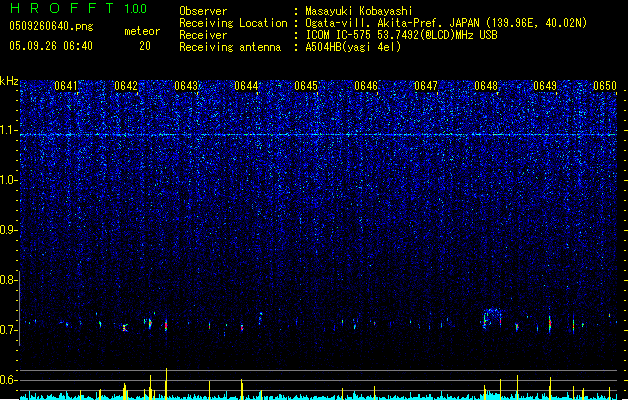Click the Receiving Location label
Screen dimensions: 629x400
tap(233, 23)
